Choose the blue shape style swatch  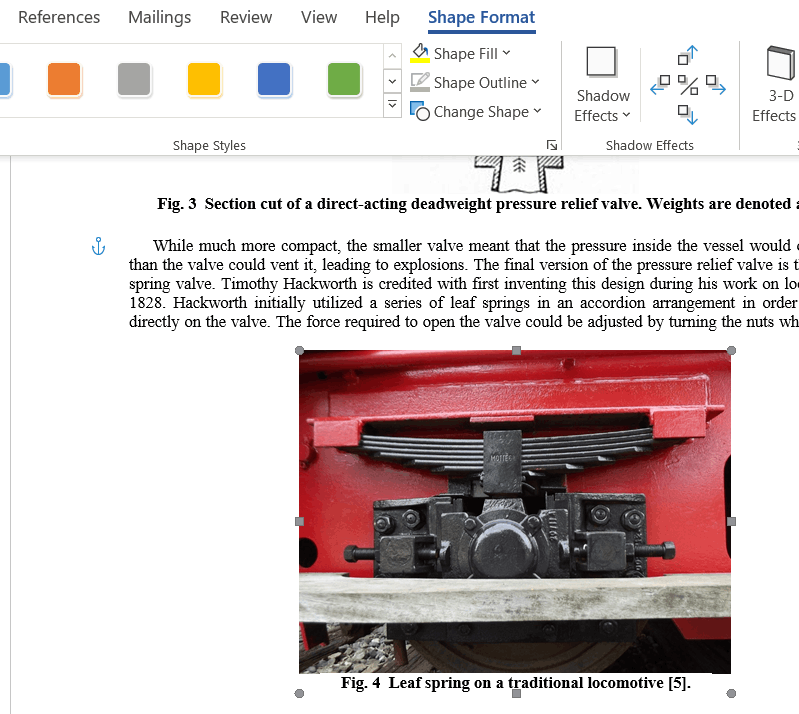tap(274, 79)
